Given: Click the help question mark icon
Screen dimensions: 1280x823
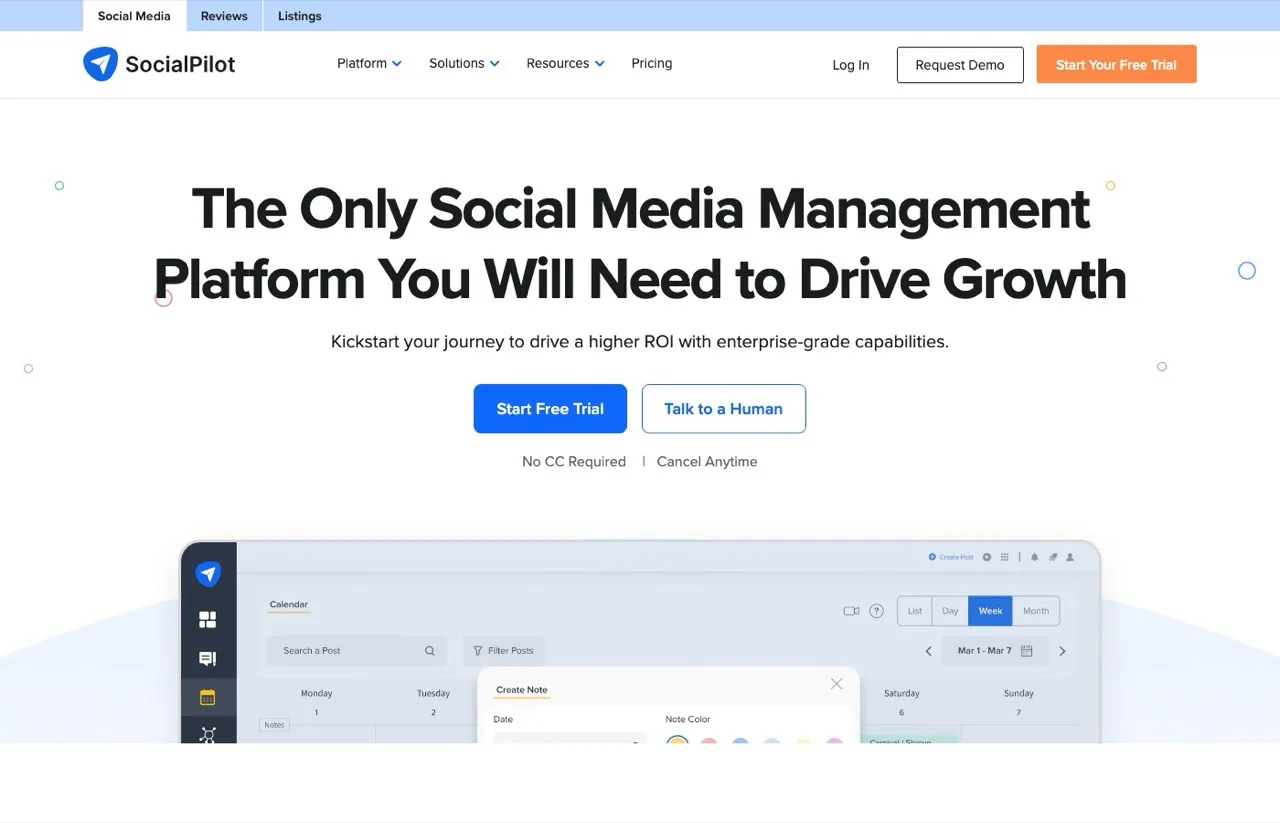Looking at the screenshot, I should coord(877,611).
